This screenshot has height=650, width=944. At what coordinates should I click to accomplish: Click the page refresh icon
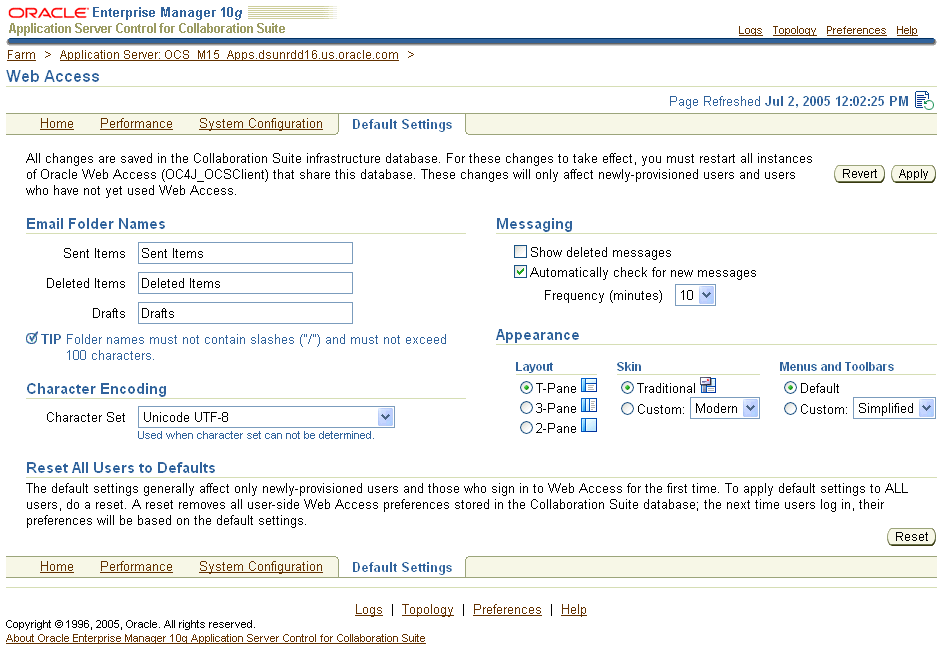click(x=924, y=101)
